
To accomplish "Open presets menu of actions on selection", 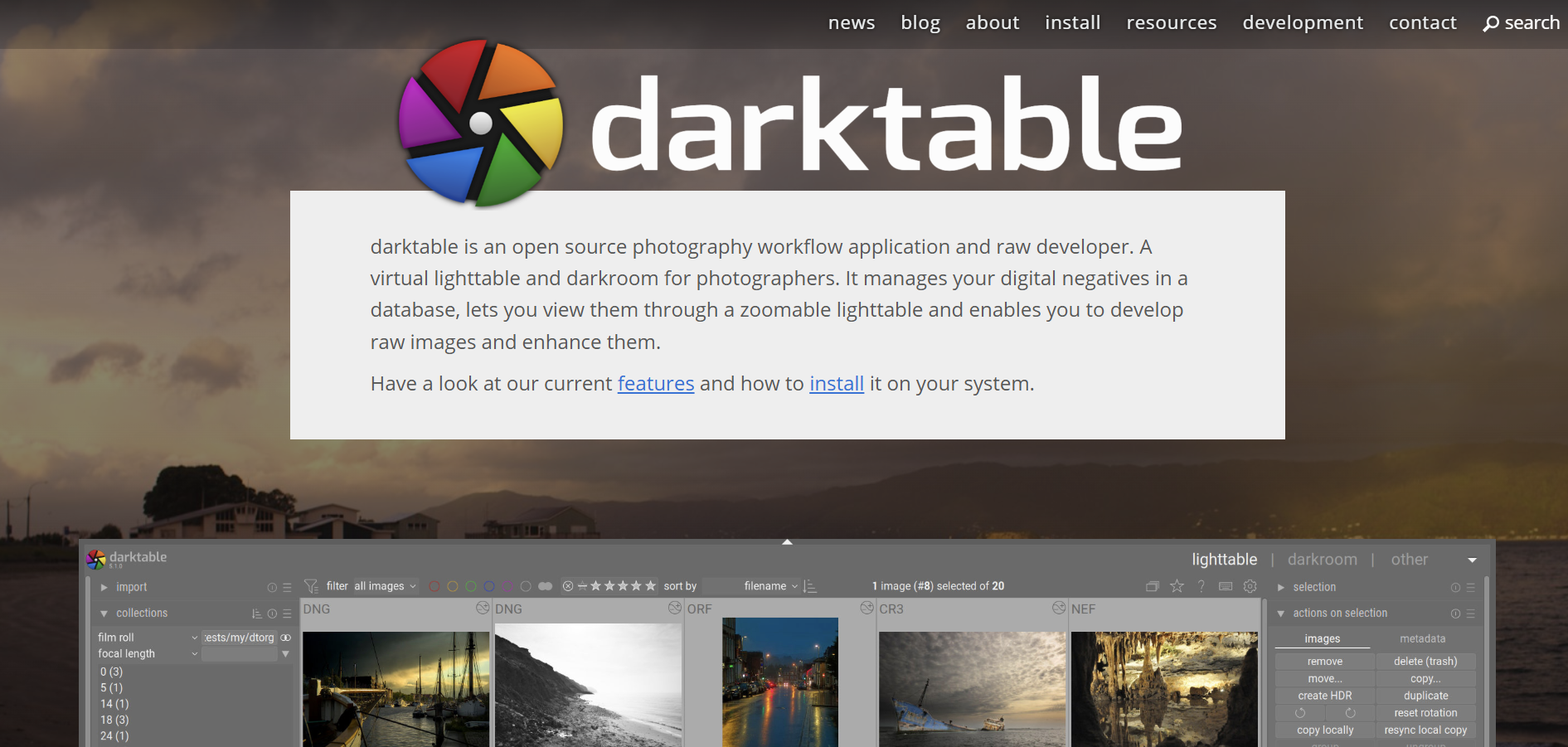I will click(x=1470, y=614).
